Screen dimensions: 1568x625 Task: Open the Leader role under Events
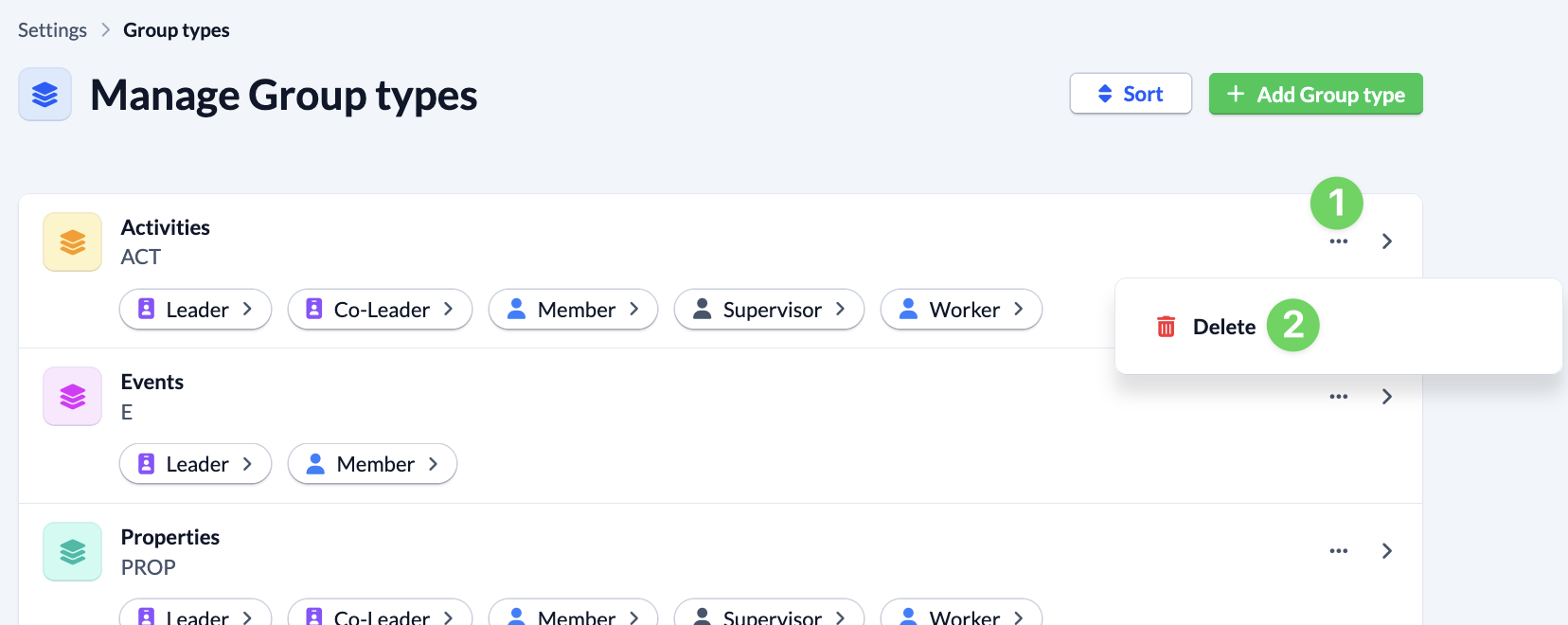point(195,464)
